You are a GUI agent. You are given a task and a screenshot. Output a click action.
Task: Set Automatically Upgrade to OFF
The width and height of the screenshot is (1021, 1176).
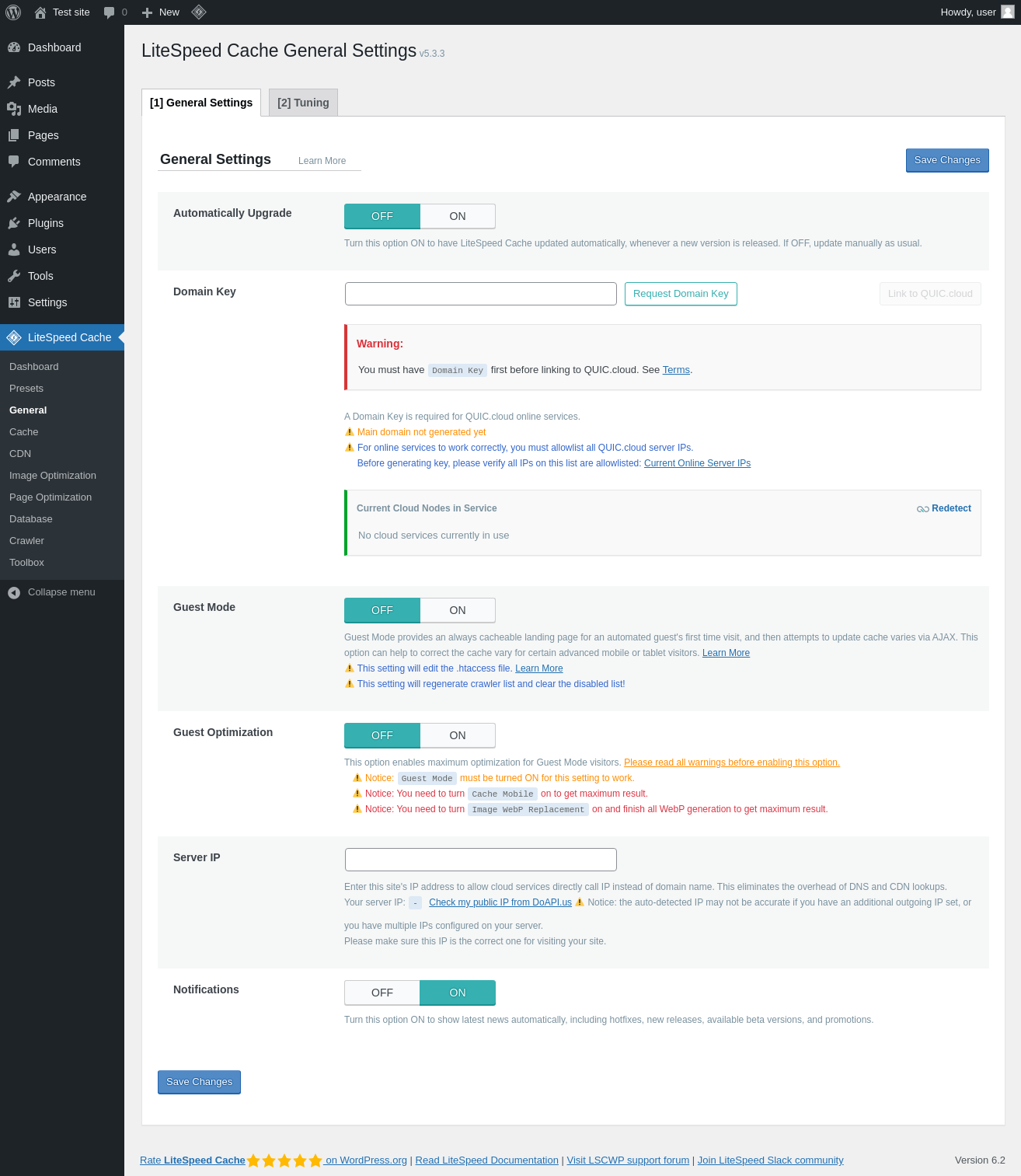point(382,216)
